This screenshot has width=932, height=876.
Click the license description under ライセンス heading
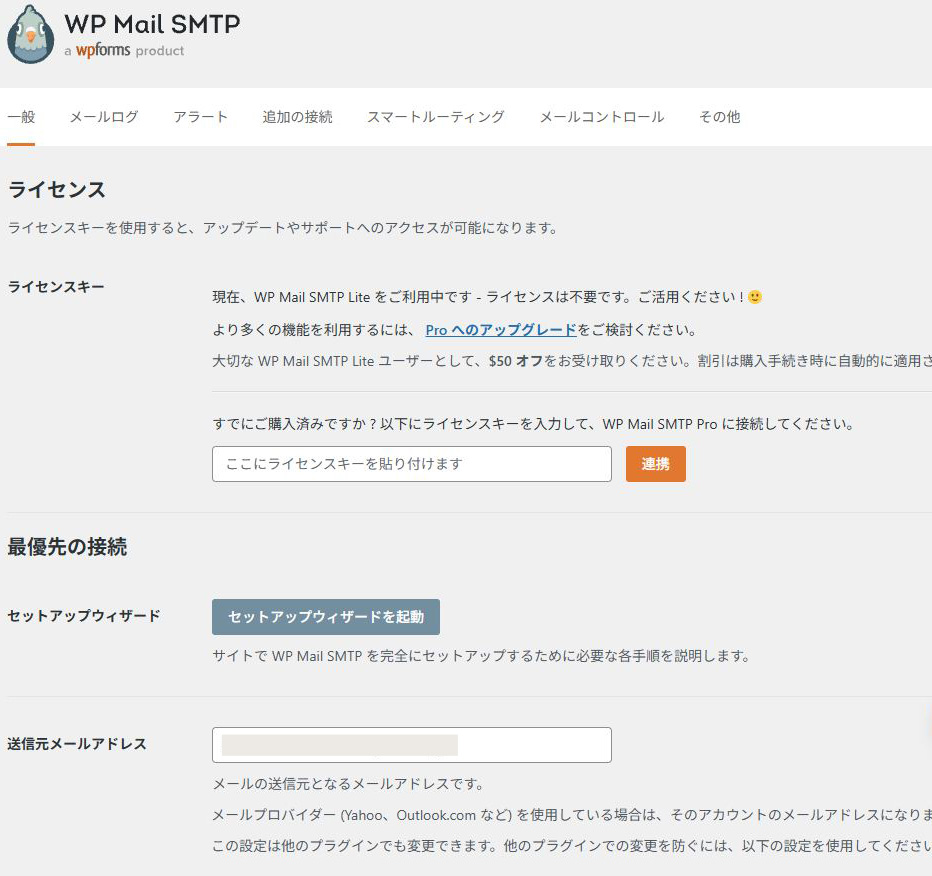tap(283, 228)
